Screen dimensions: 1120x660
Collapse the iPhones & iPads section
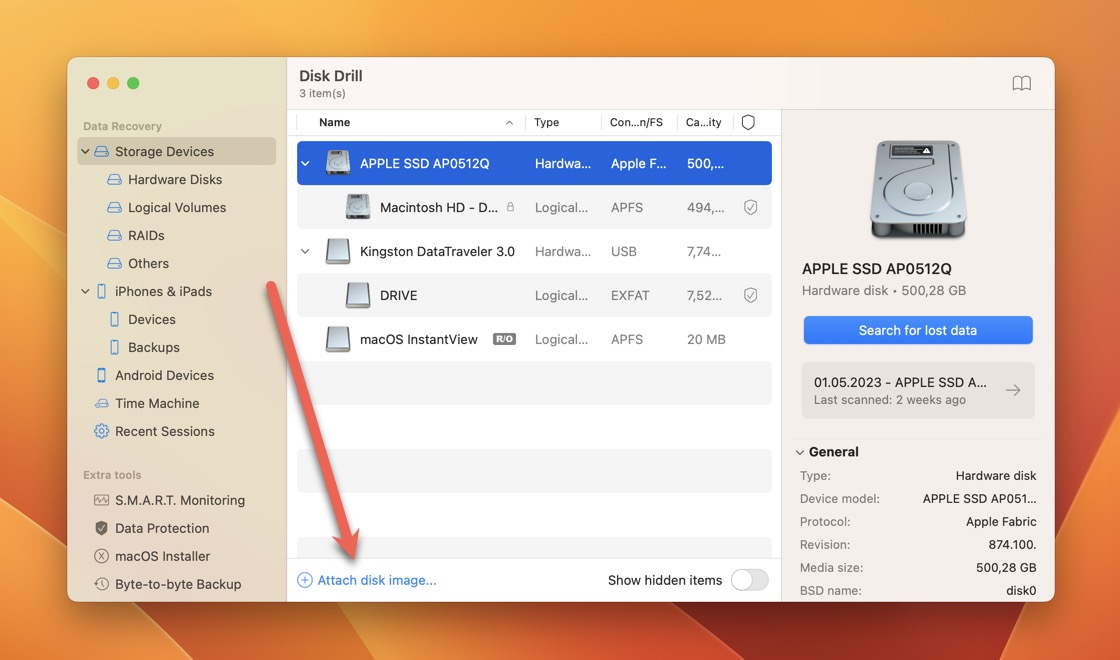[x=85, y=292]
